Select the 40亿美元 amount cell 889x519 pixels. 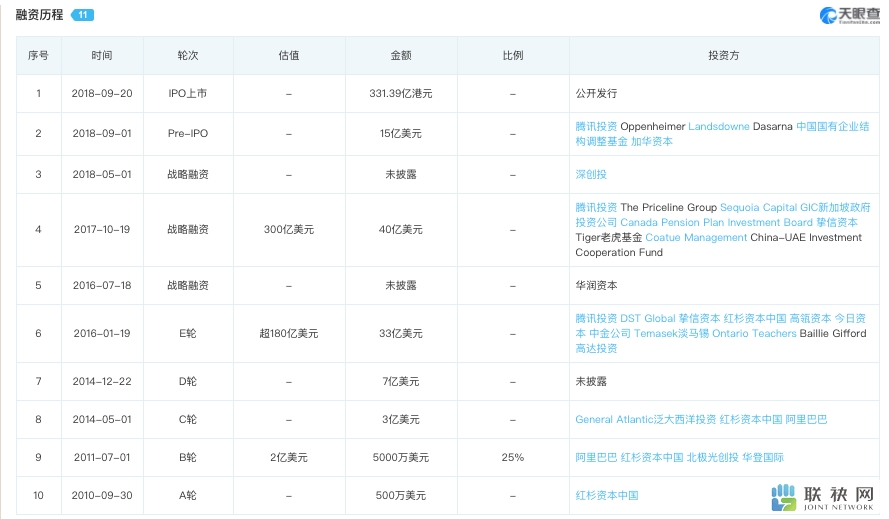tap(401, 229)
